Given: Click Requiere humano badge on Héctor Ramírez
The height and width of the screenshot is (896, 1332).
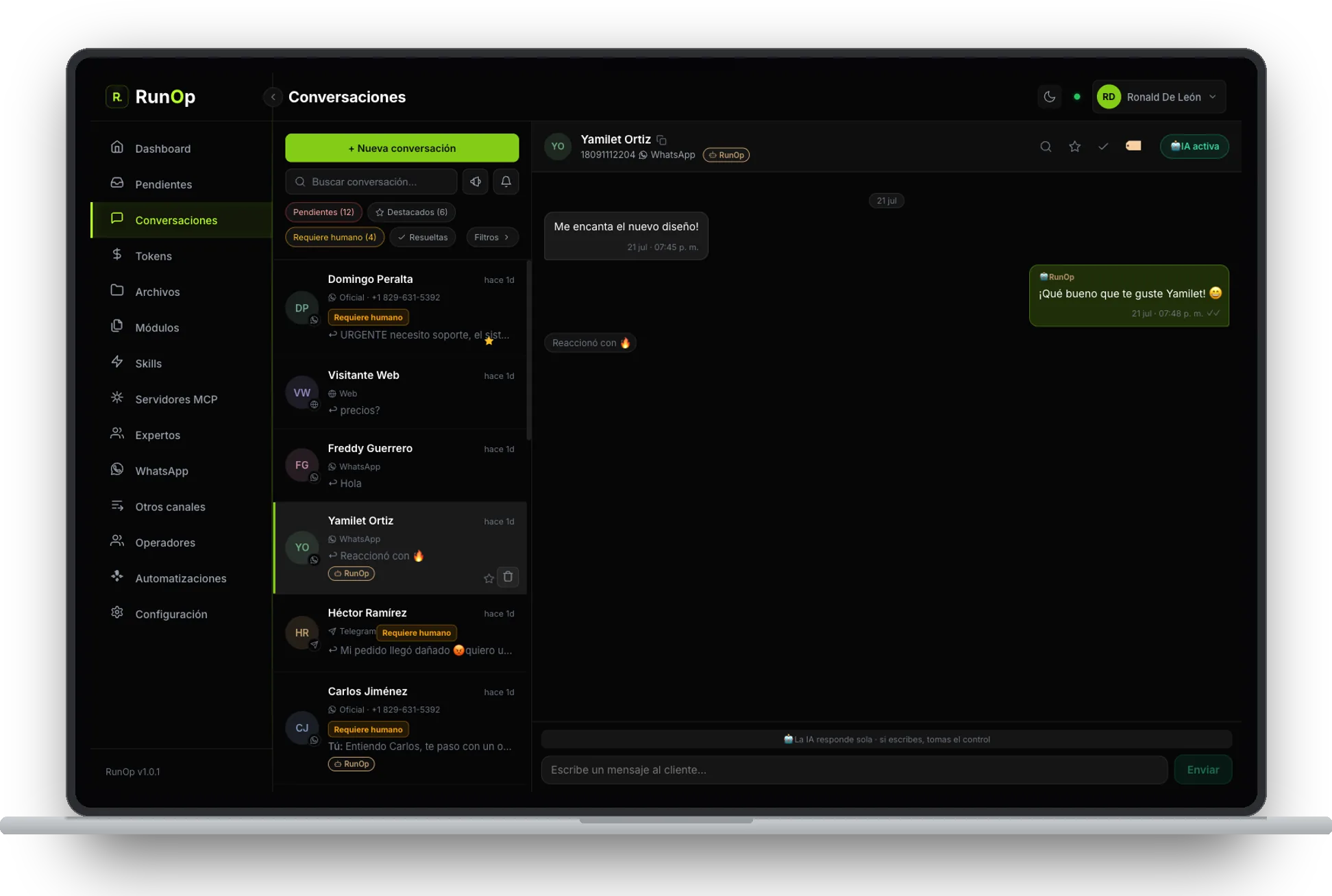Looking at the screenshot, I should (x=417, y=632).
